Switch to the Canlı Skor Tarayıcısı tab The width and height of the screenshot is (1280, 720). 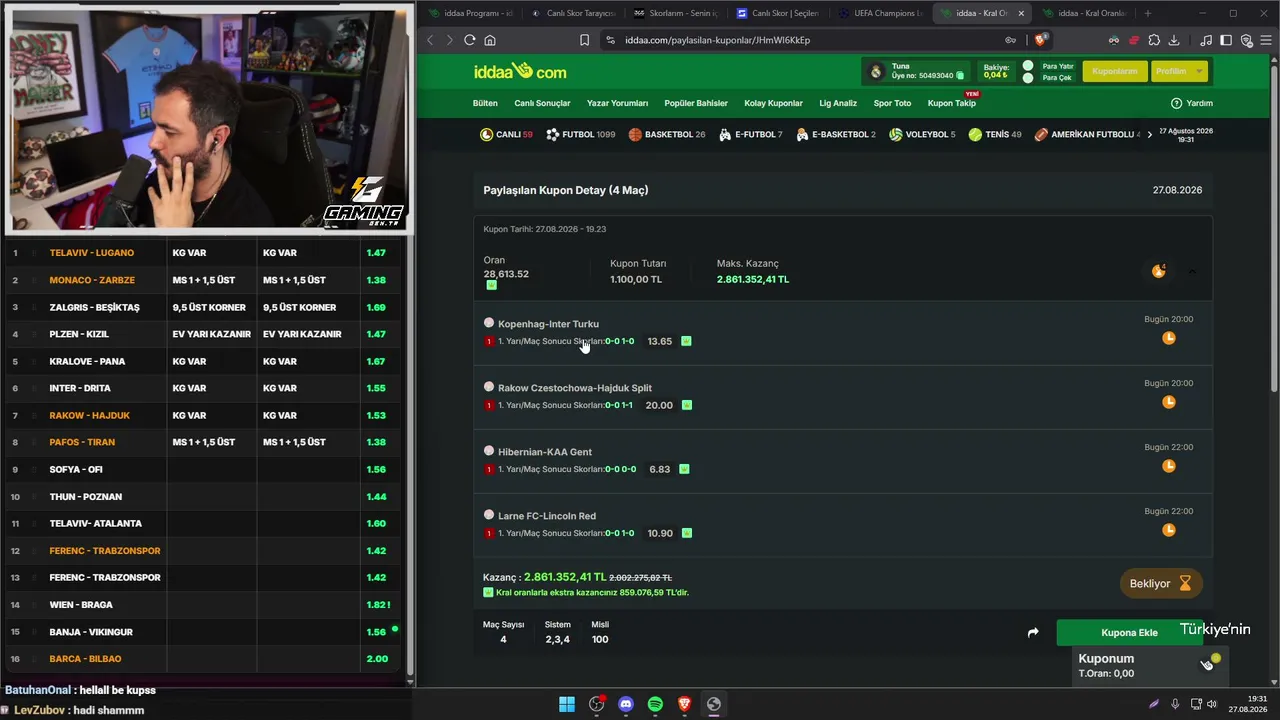tap(575, 13)
